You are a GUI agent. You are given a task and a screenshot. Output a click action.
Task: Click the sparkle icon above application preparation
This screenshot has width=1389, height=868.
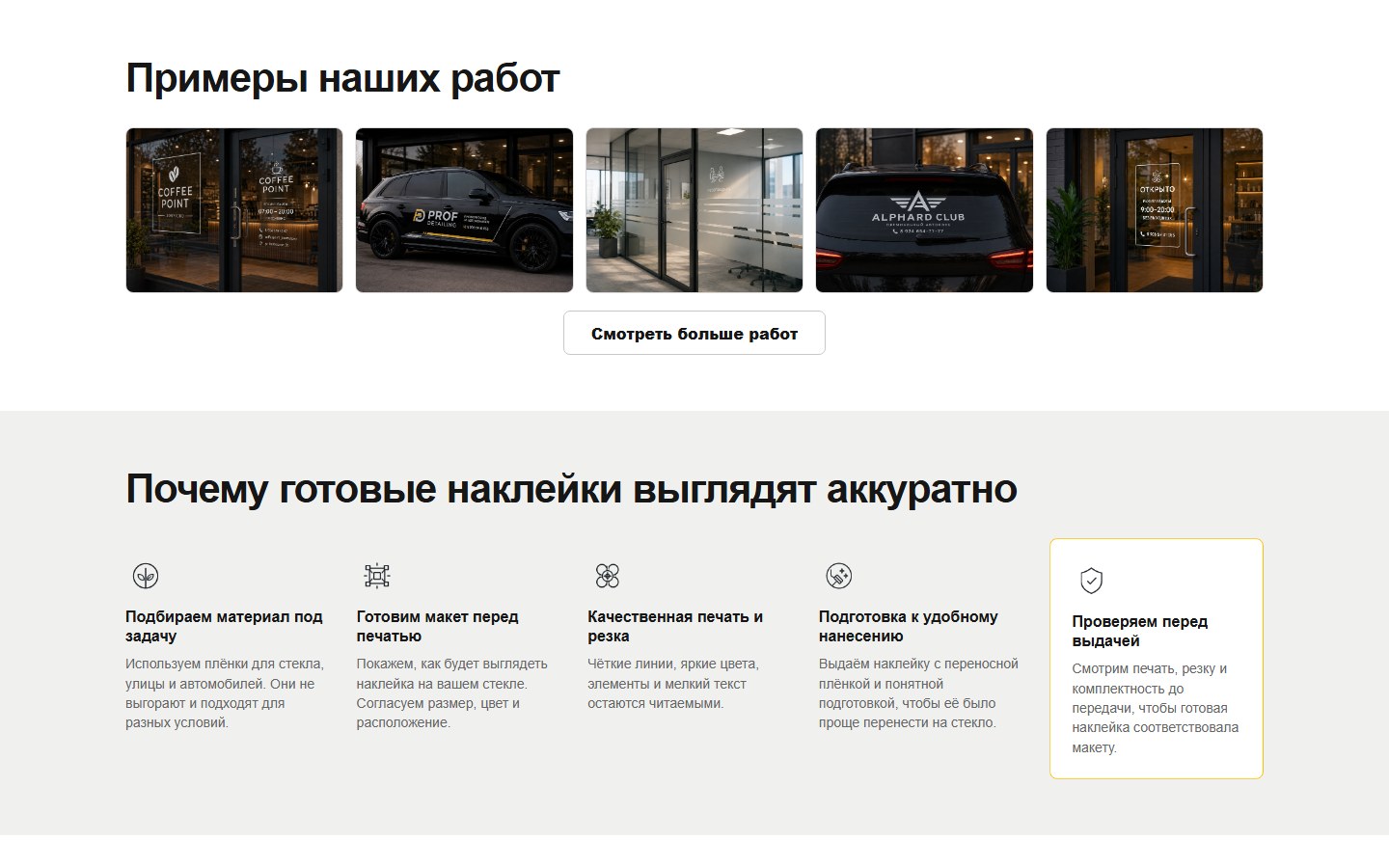tap(839, 576)
